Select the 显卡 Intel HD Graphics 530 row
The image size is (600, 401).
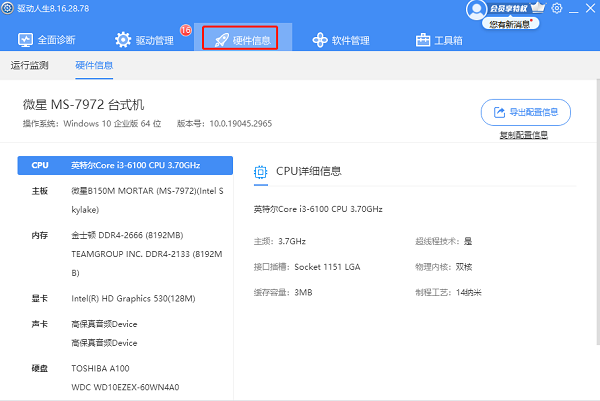tap(125, 297)
